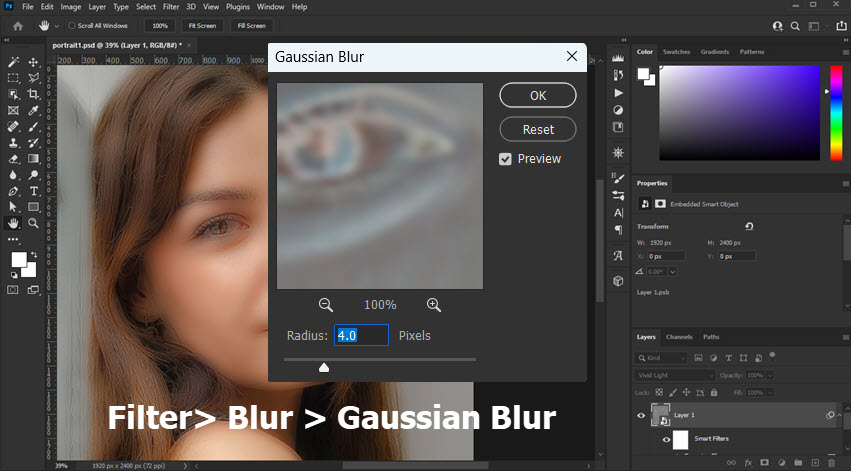
Task: Toggle Quick Mask mode icon
Action: (13, 290)
